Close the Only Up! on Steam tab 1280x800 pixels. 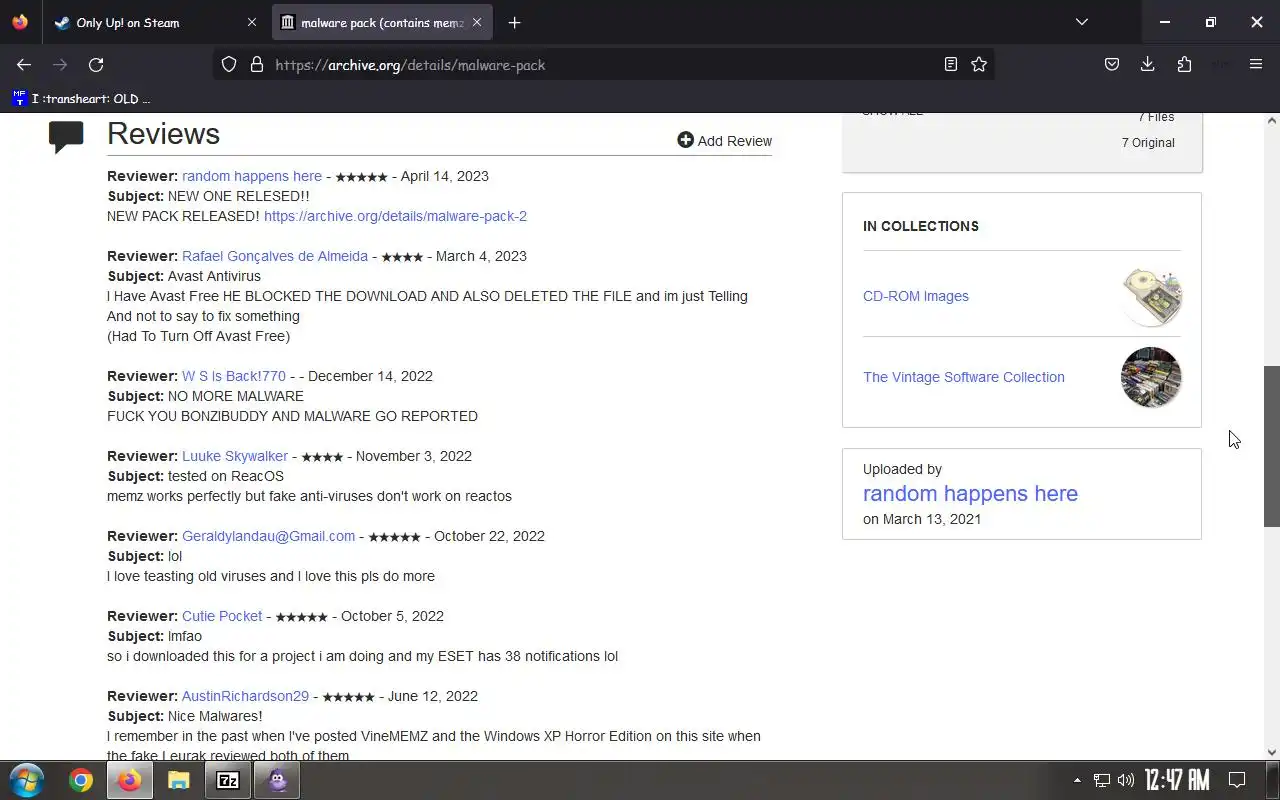[251, 22]
